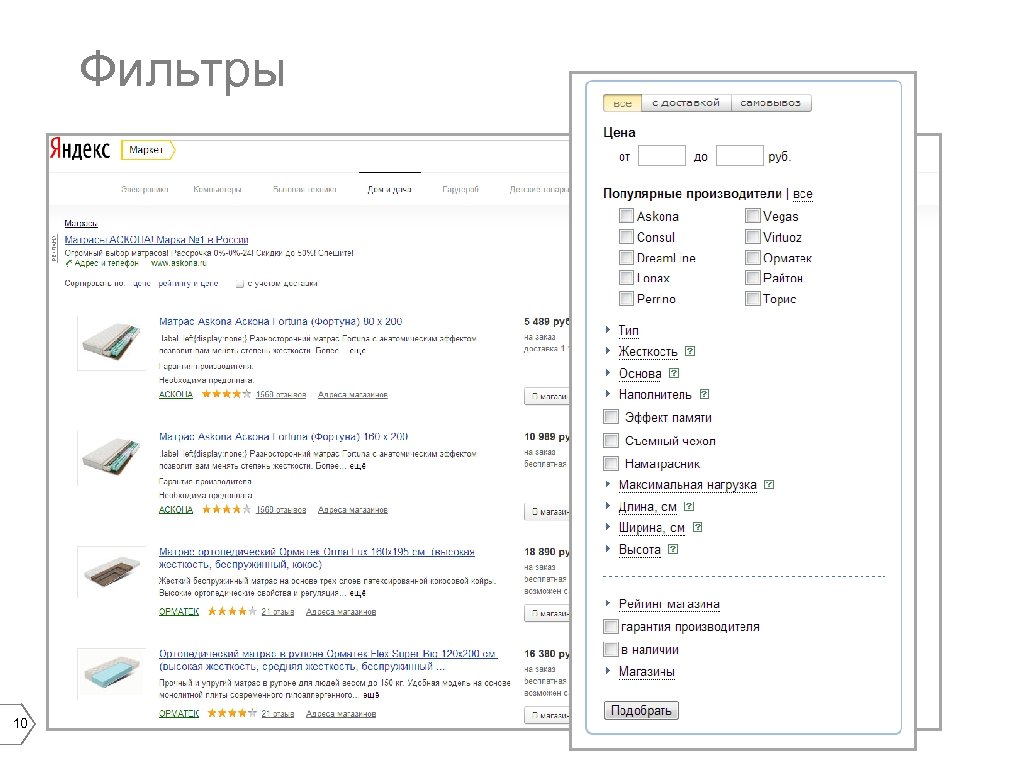The width and height of the screenshot is (1024, 768).
Task: Expand the Магазины filter
Action: pos(647,671)
